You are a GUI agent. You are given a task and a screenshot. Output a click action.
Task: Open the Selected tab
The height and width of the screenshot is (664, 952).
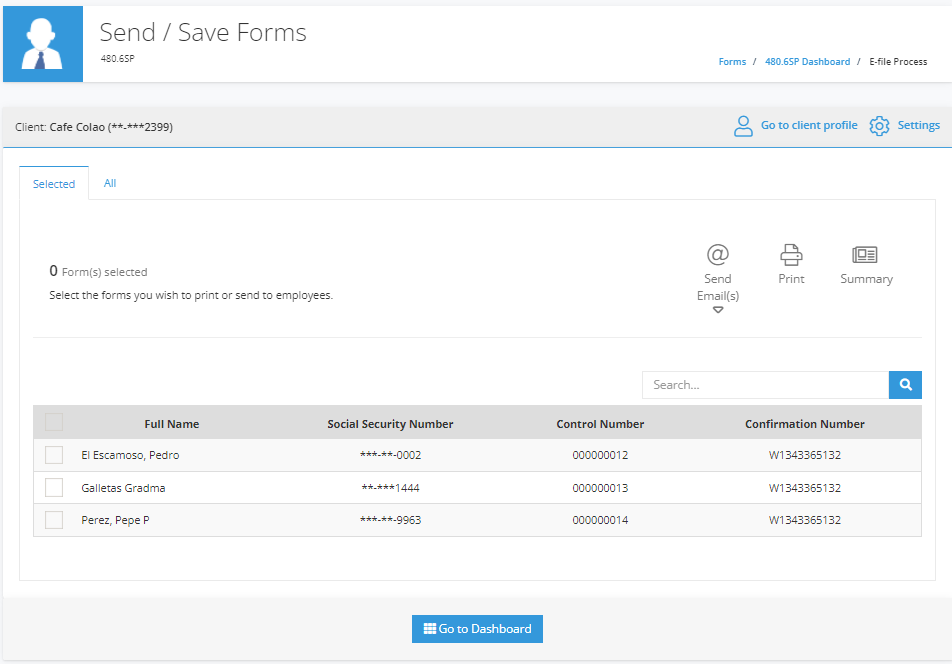pos(54,183)
